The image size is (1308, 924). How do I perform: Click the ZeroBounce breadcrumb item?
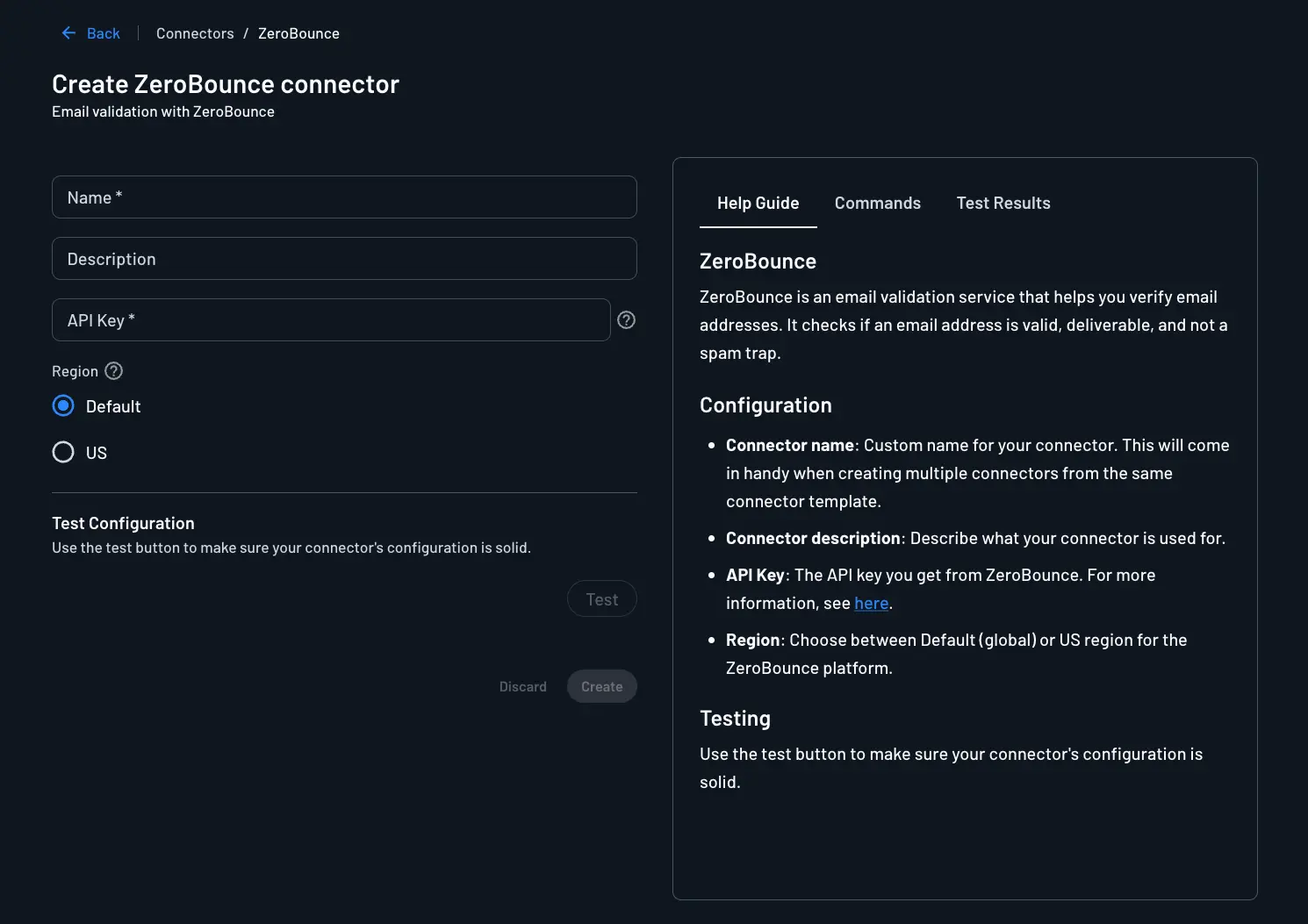point(298,33)
